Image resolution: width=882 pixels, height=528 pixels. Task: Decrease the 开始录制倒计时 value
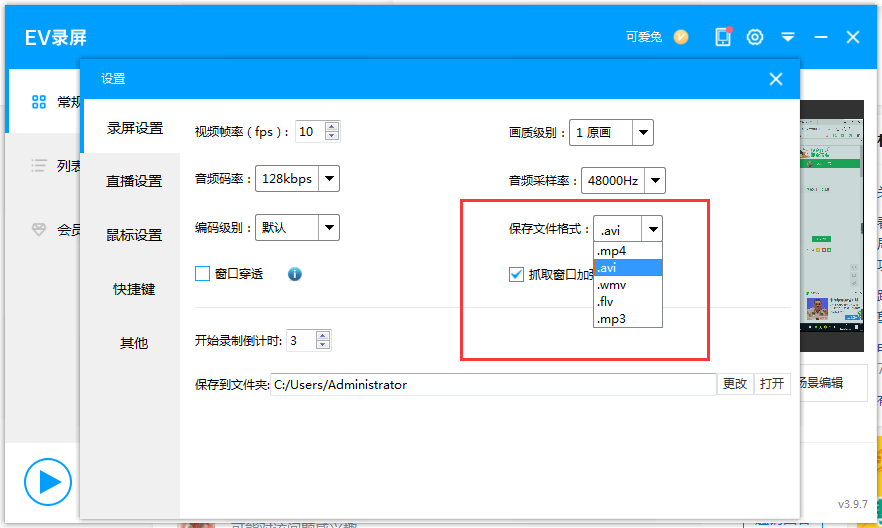[x=323, y=345]
